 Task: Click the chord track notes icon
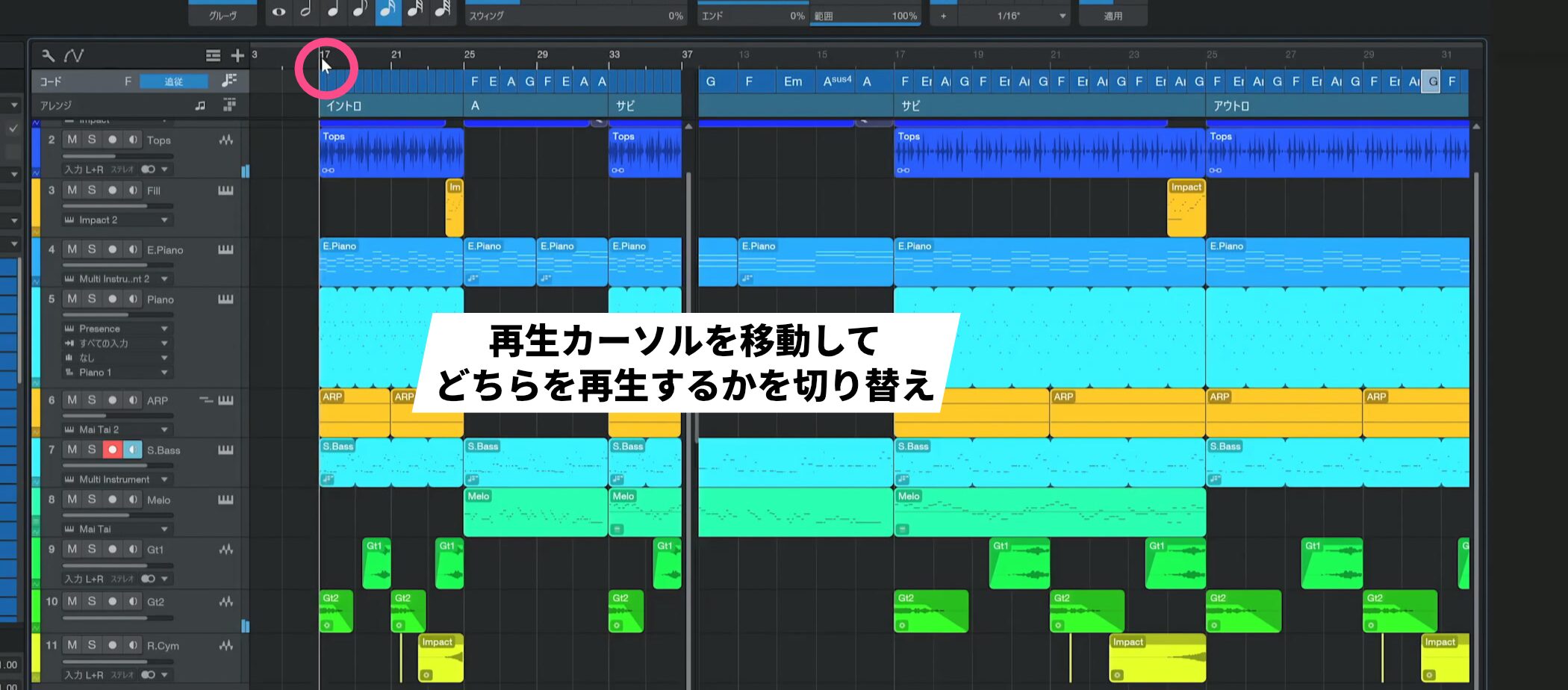229,81
